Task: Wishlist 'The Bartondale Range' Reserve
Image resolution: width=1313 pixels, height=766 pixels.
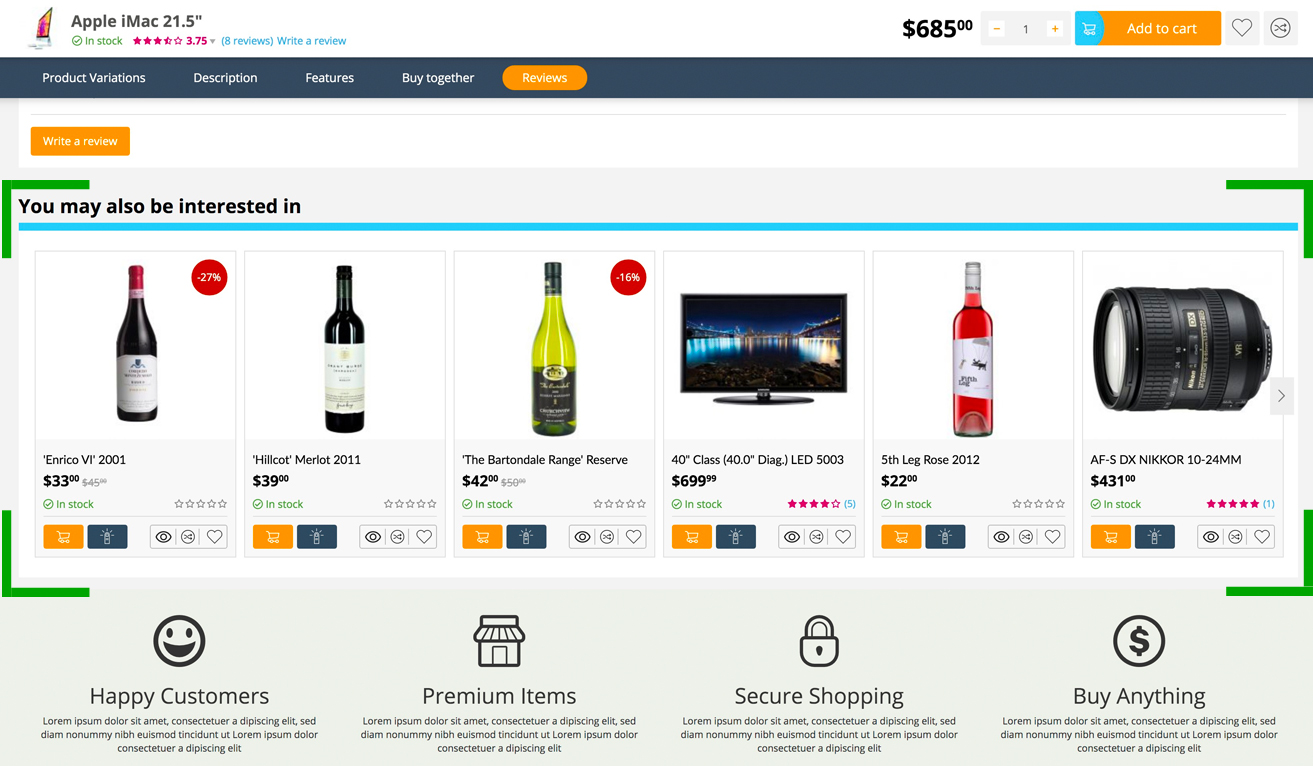Action: click(x=633, y=537)
